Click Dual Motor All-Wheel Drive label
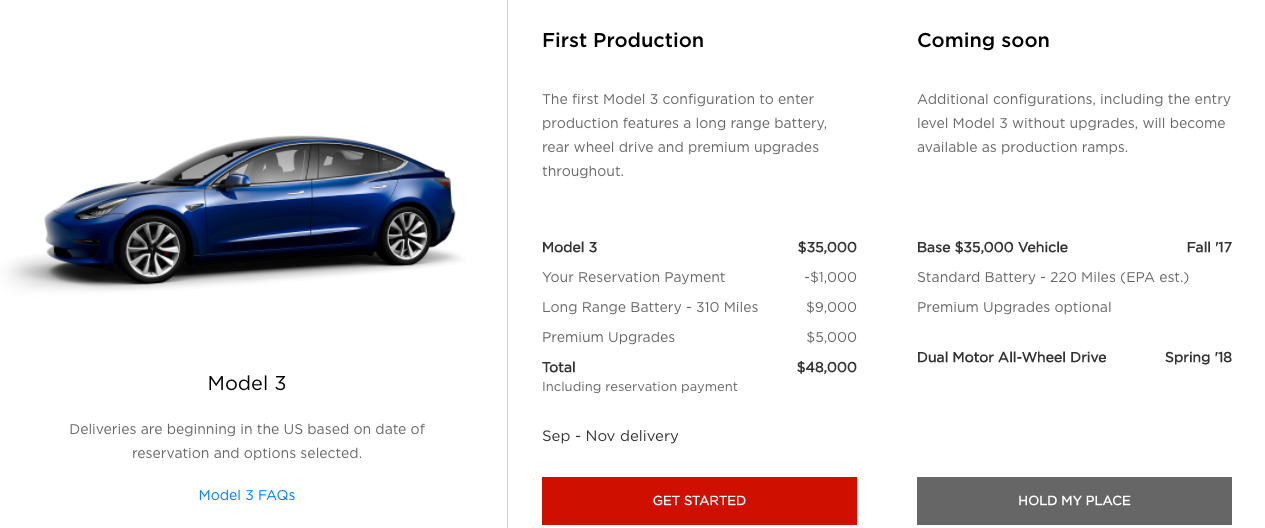This screenshot has height=528, width=1265. pos(1011,357)
